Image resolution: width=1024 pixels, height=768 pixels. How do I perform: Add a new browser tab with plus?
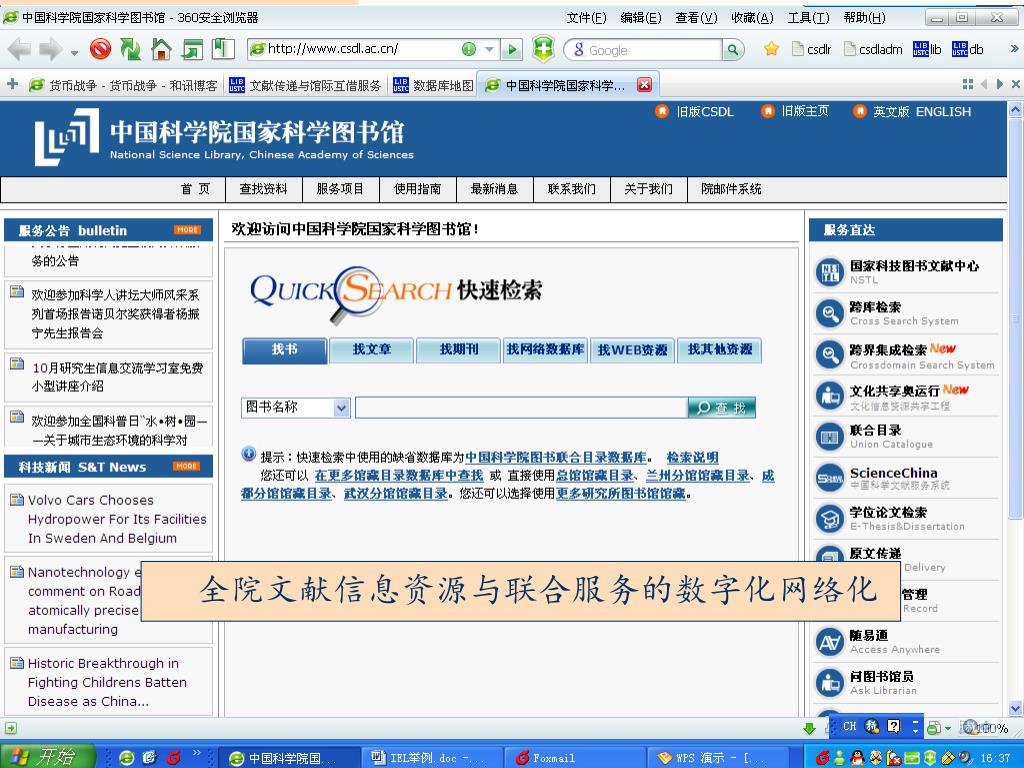pyautogui.click(x=12, y=84)
